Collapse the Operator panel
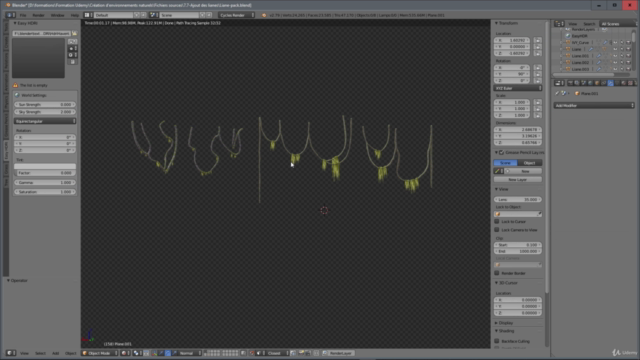 click(x=8, y=281)
